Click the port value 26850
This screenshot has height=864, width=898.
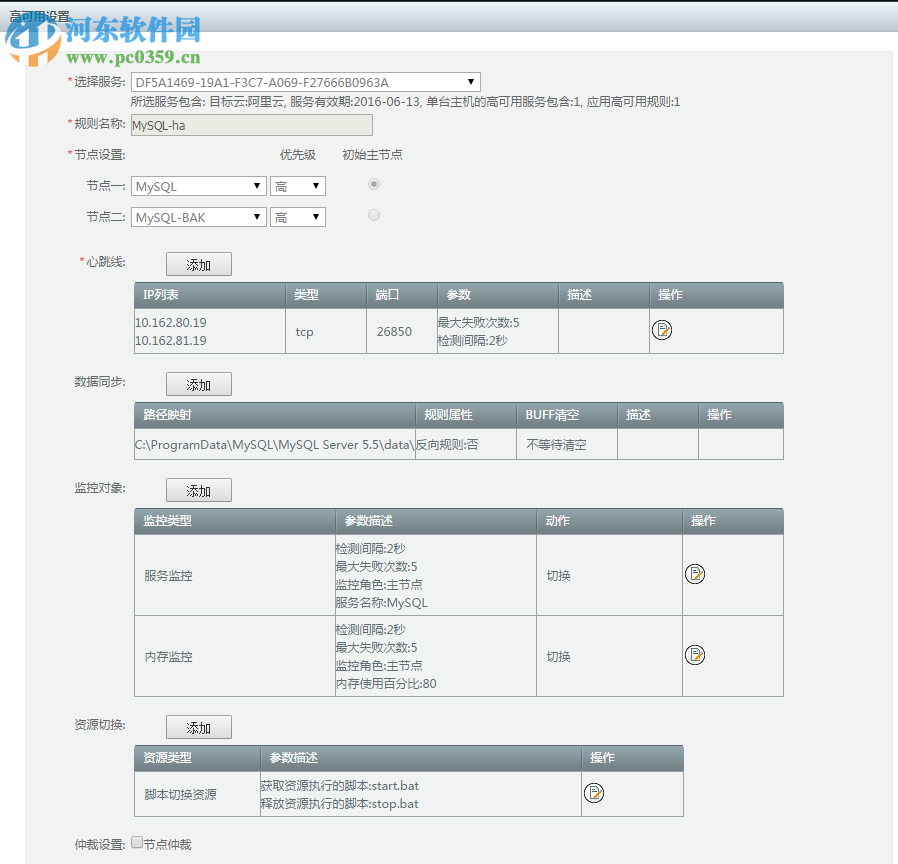pyautogui.click(x=394, y=332)
